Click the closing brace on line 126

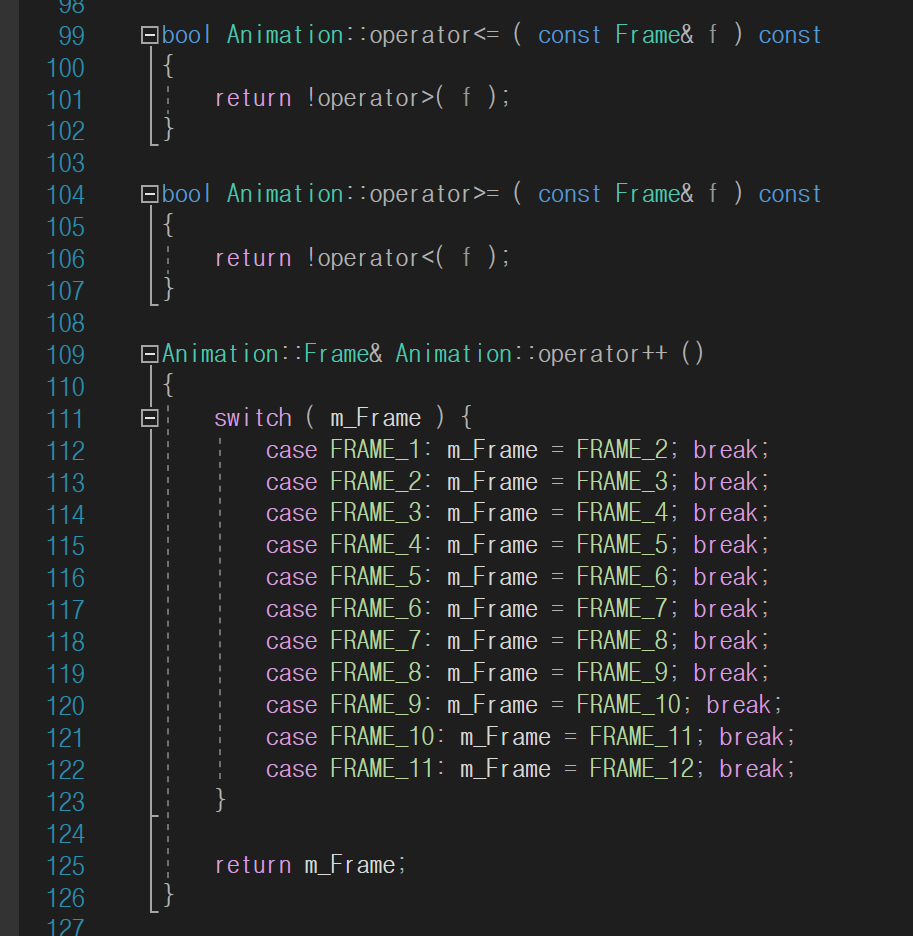168,895
